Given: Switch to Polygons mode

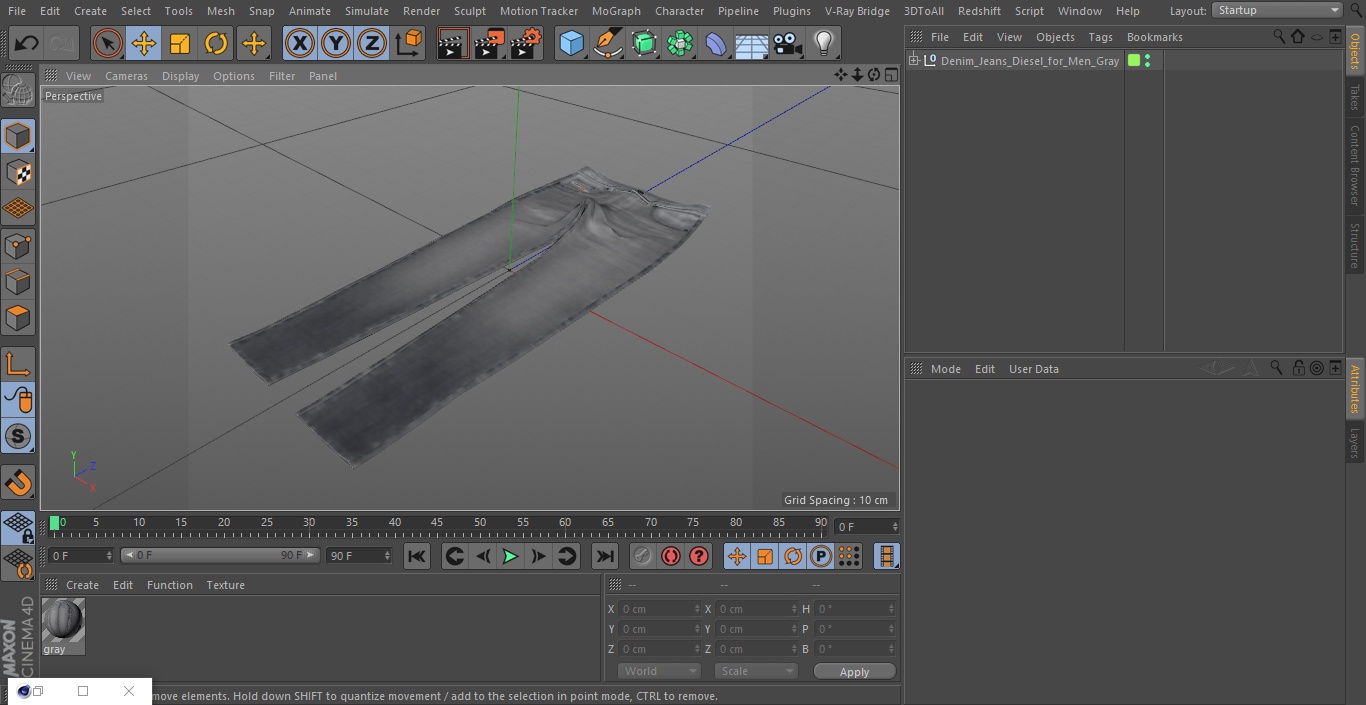Looking at the screenshot, I should click(x=18, y=318).
